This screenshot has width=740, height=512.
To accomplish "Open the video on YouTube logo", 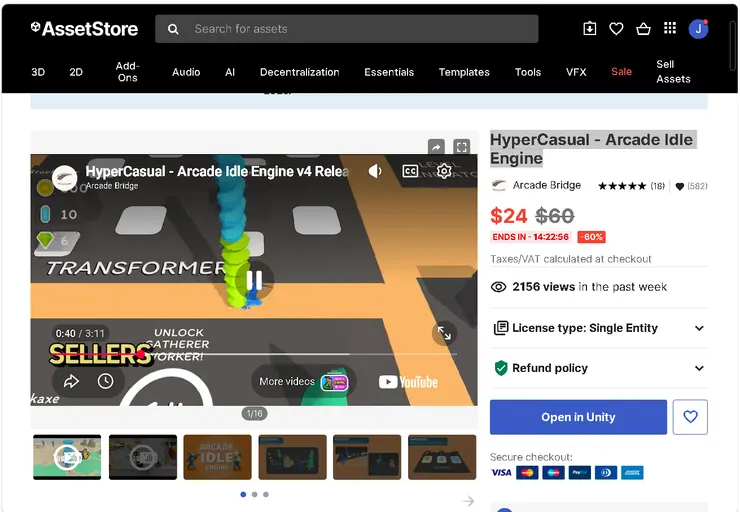I will (408, 382).
